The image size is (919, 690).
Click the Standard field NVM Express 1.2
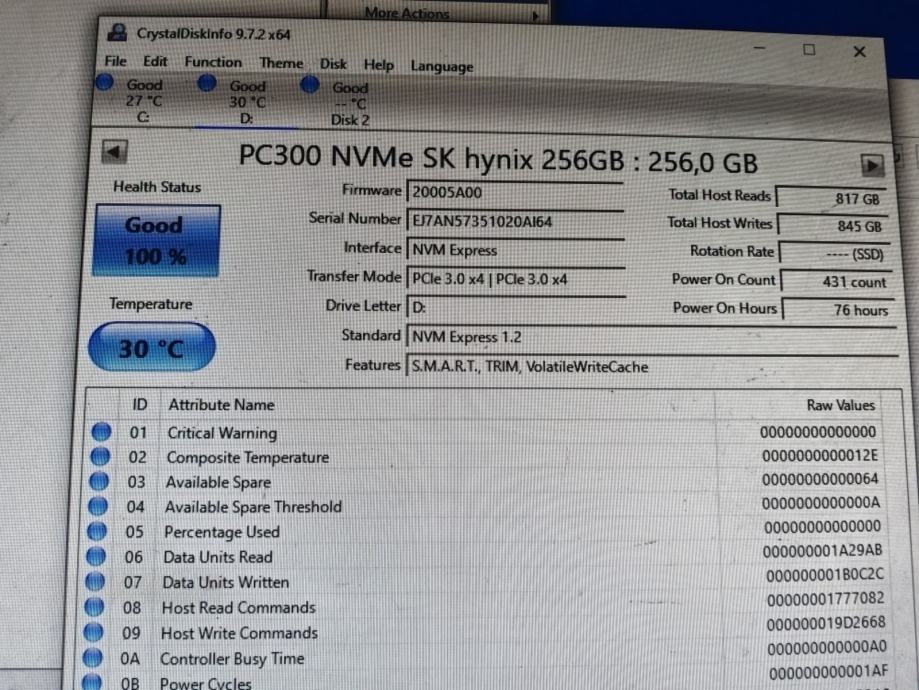652,337
